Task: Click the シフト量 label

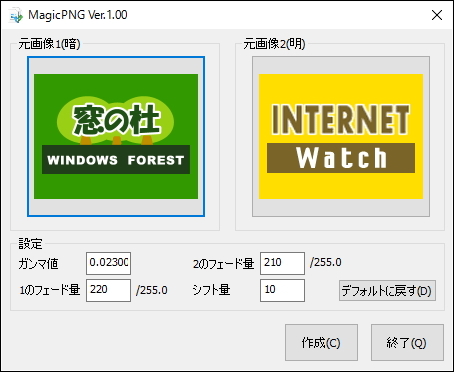Action: point(211,290)
